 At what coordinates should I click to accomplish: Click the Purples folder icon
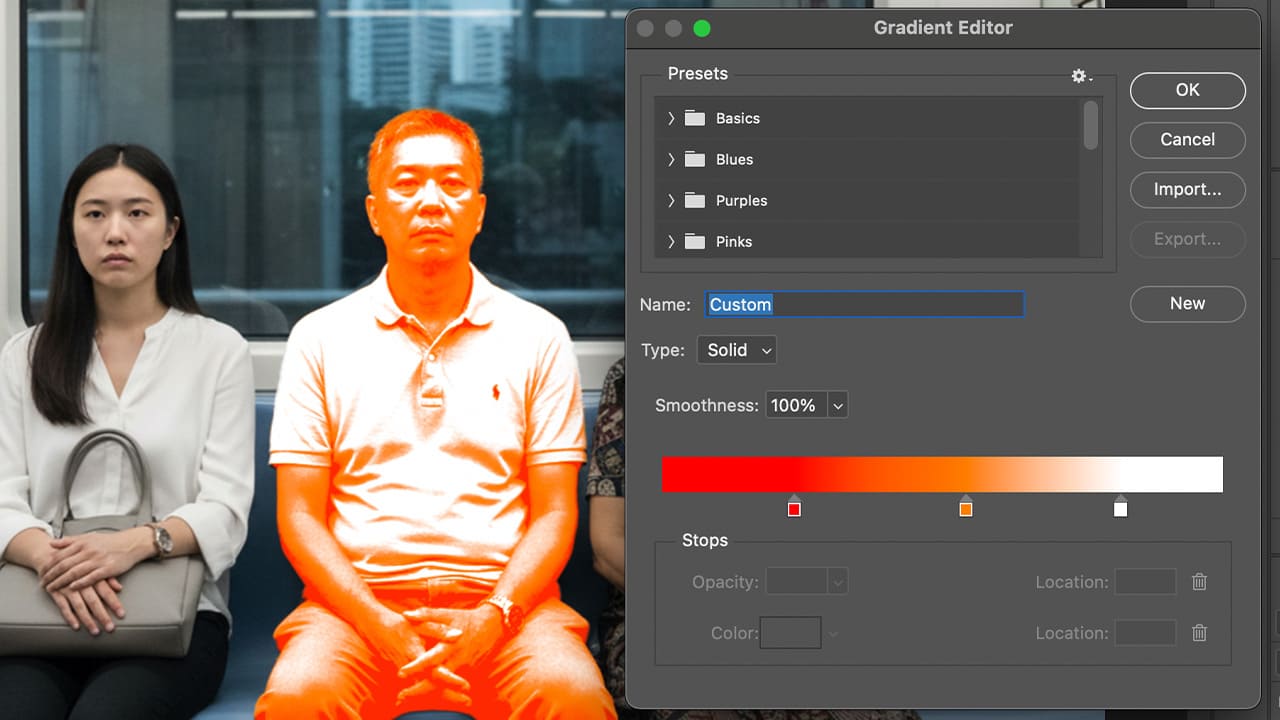695,200
